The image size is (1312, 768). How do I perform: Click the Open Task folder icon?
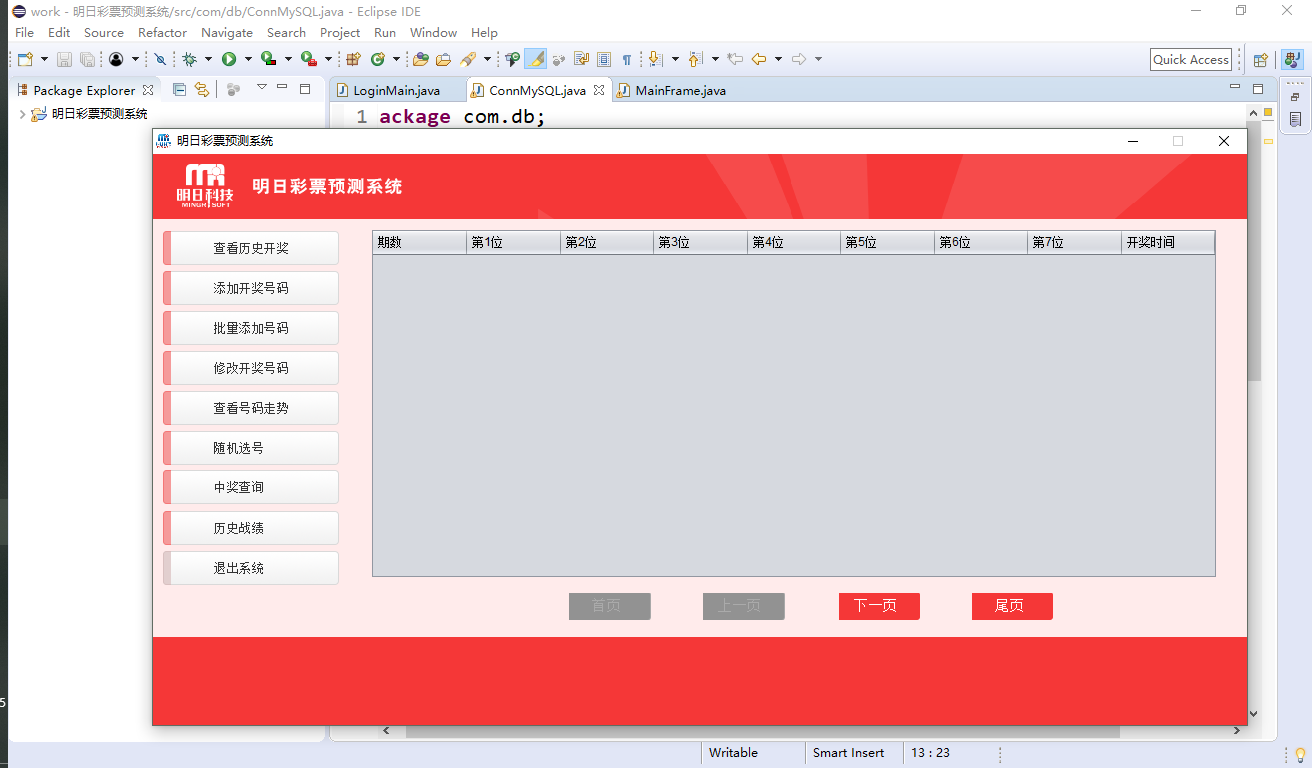tap(443, 59)
